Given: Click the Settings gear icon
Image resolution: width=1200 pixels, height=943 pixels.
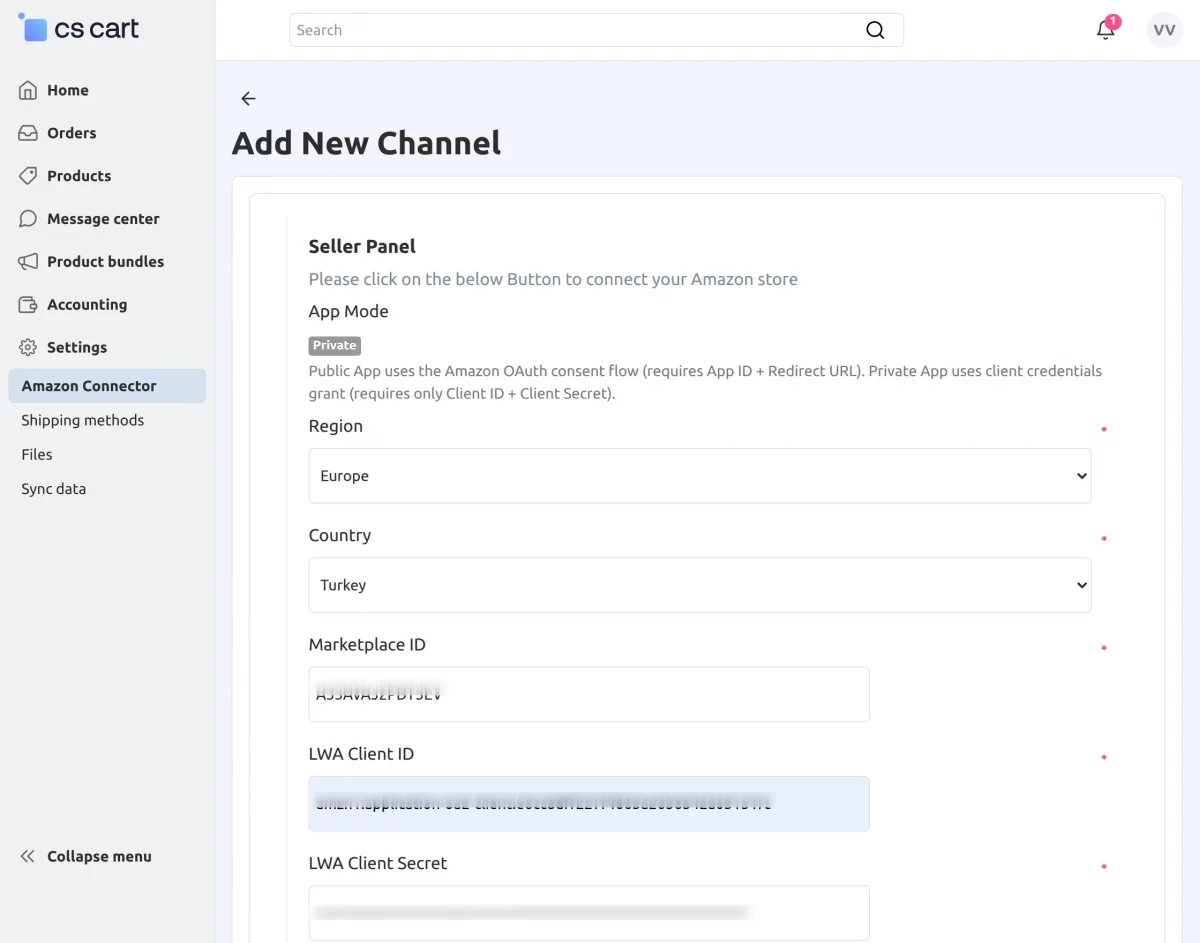Looking at the screenshot, I should pos(28,348).
